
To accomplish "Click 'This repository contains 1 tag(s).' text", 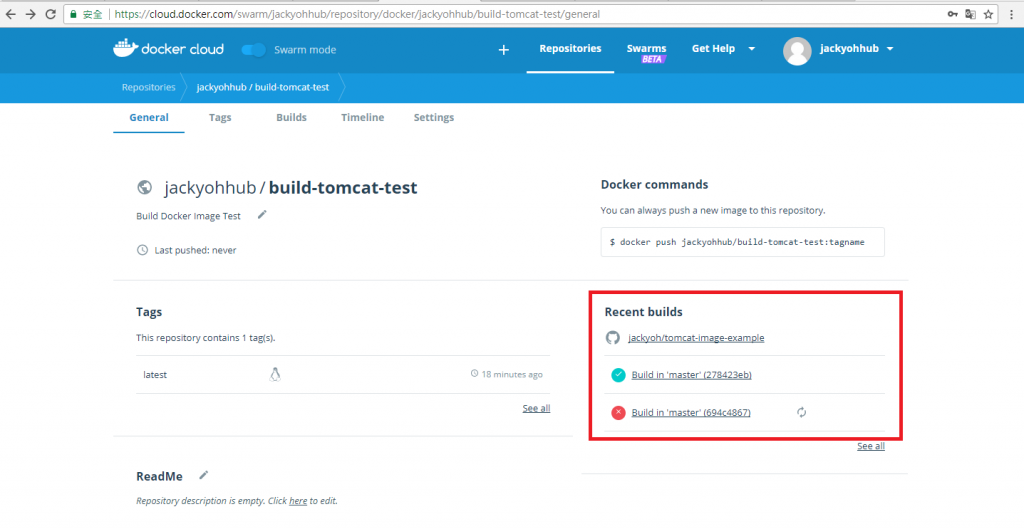I will tap(206, 338).
